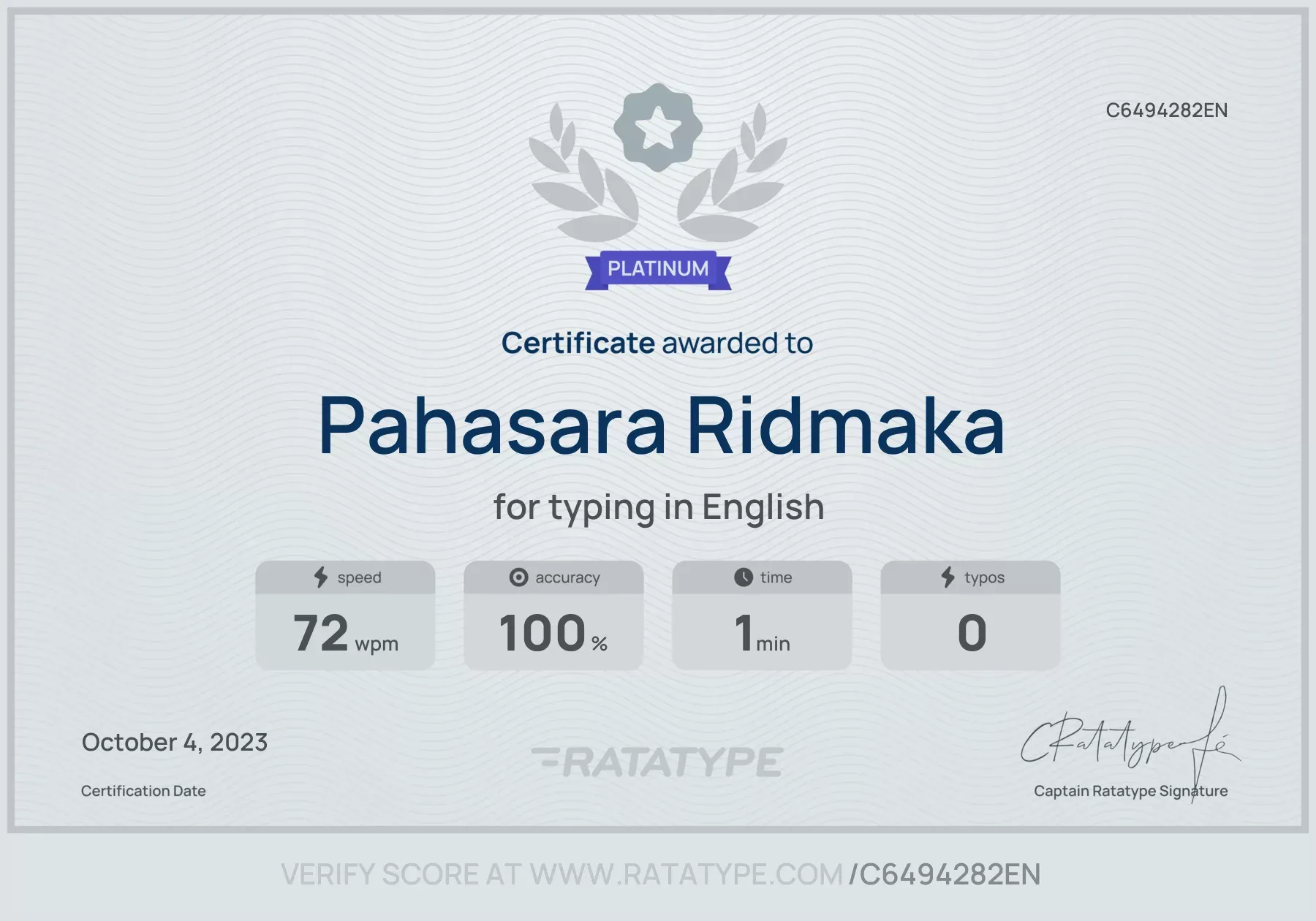Click the /C6494282EN code in verify URL
Viewport: 1316px width, 921px height.
[x=945, y=875]
